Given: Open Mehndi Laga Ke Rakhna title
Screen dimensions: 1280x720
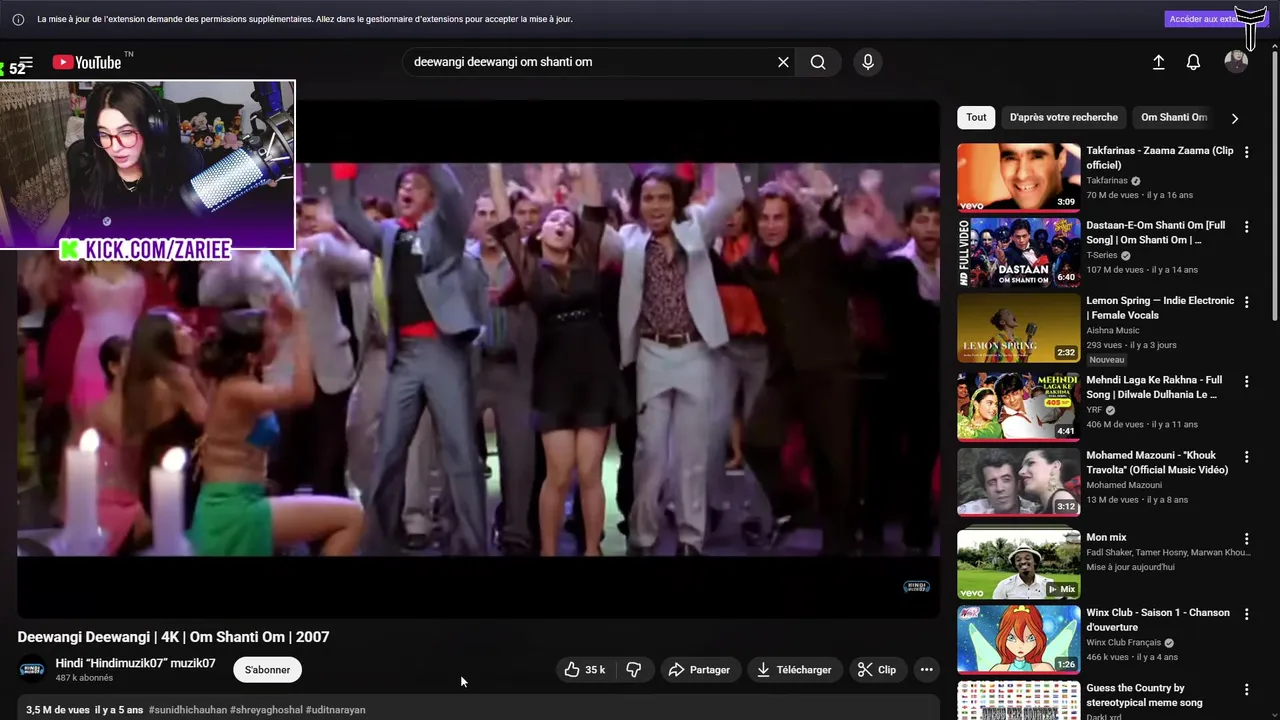Looking at the screenshot, I should 1154,387.
